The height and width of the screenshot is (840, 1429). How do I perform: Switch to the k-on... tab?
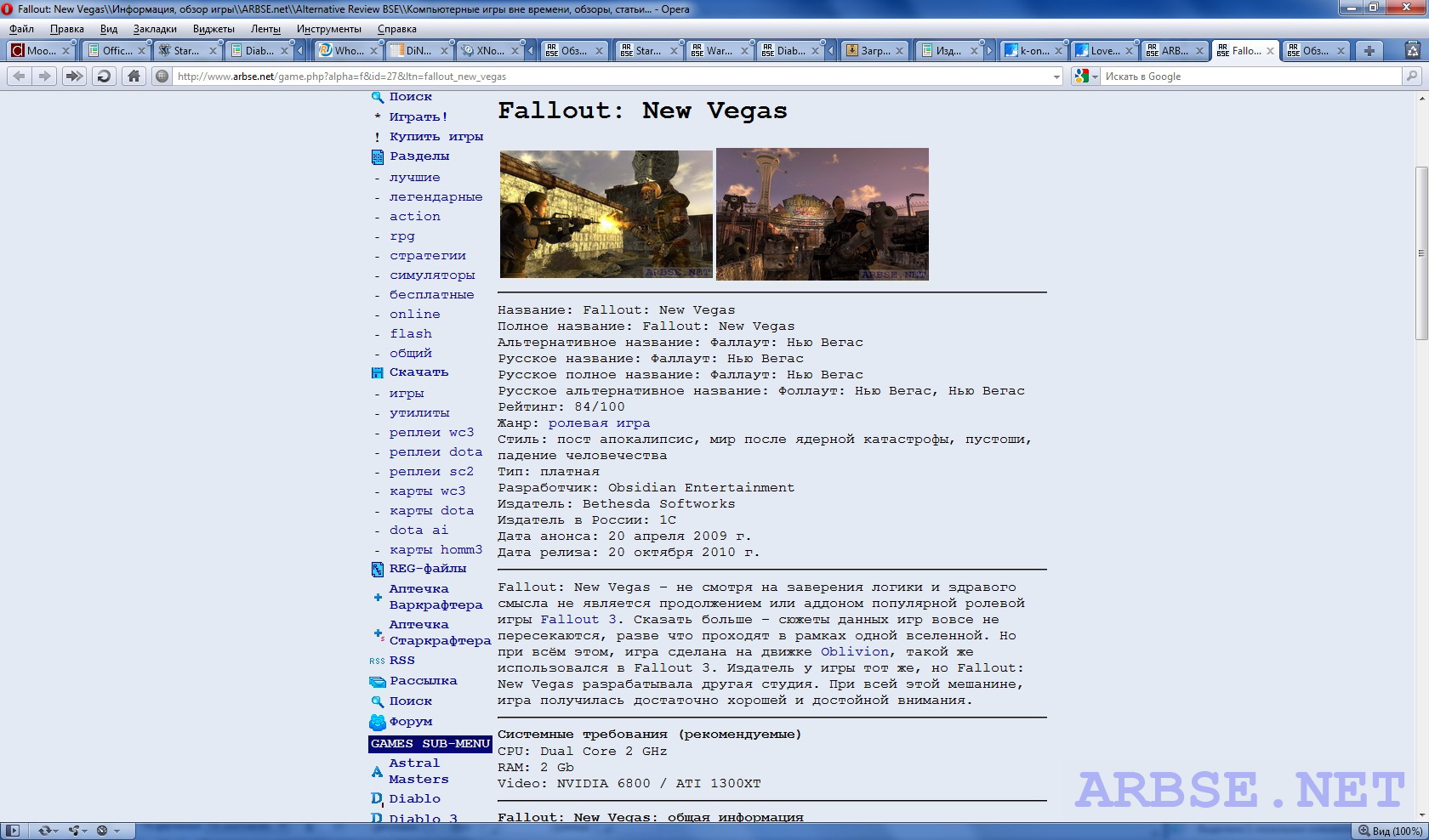[x=1033, y=51]
